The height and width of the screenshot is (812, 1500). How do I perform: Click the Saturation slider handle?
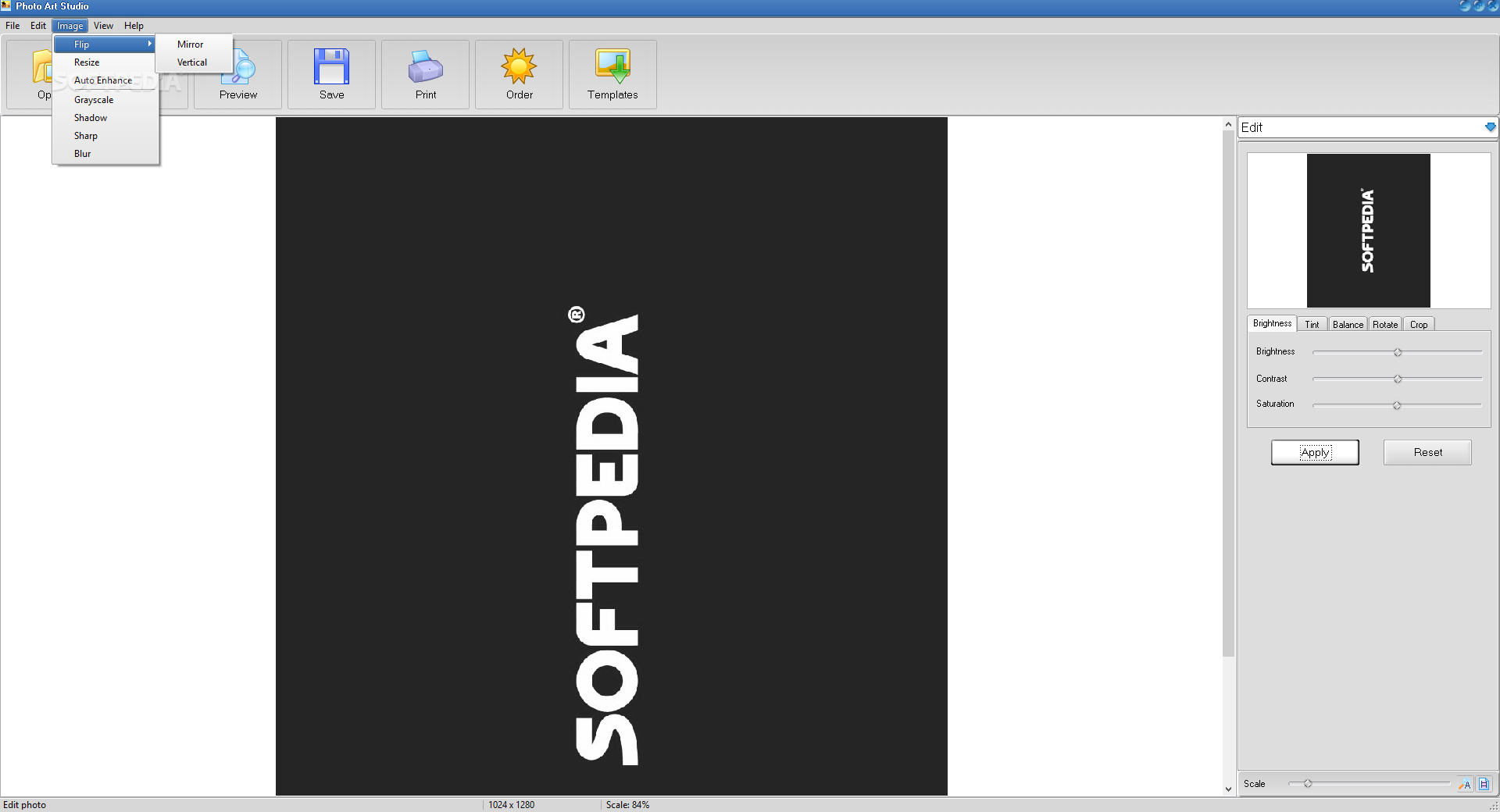tap(1397, 406)
